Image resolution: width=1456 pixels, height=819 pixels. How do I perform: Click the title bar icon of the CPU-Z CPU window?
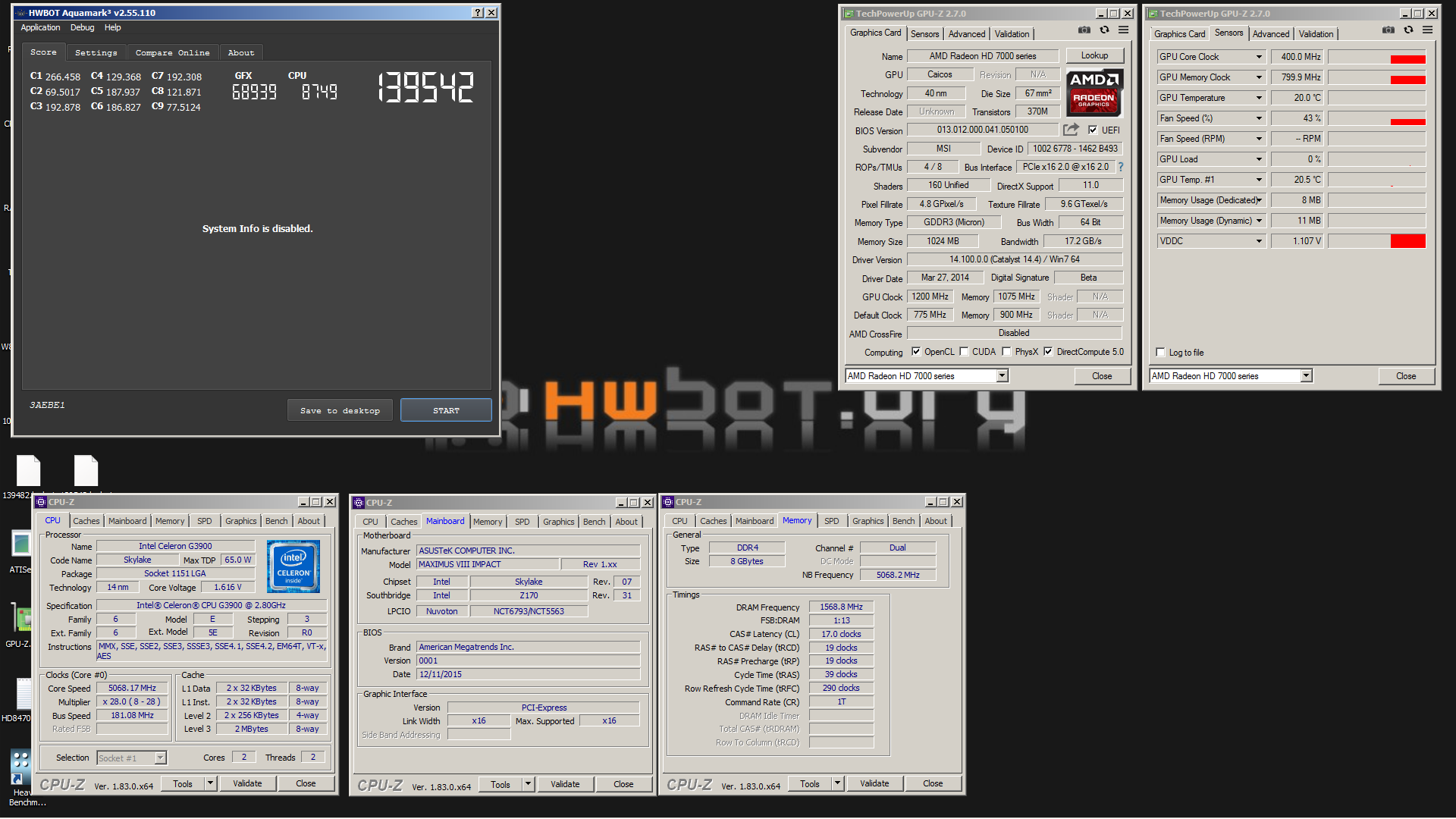pos(41,502)
